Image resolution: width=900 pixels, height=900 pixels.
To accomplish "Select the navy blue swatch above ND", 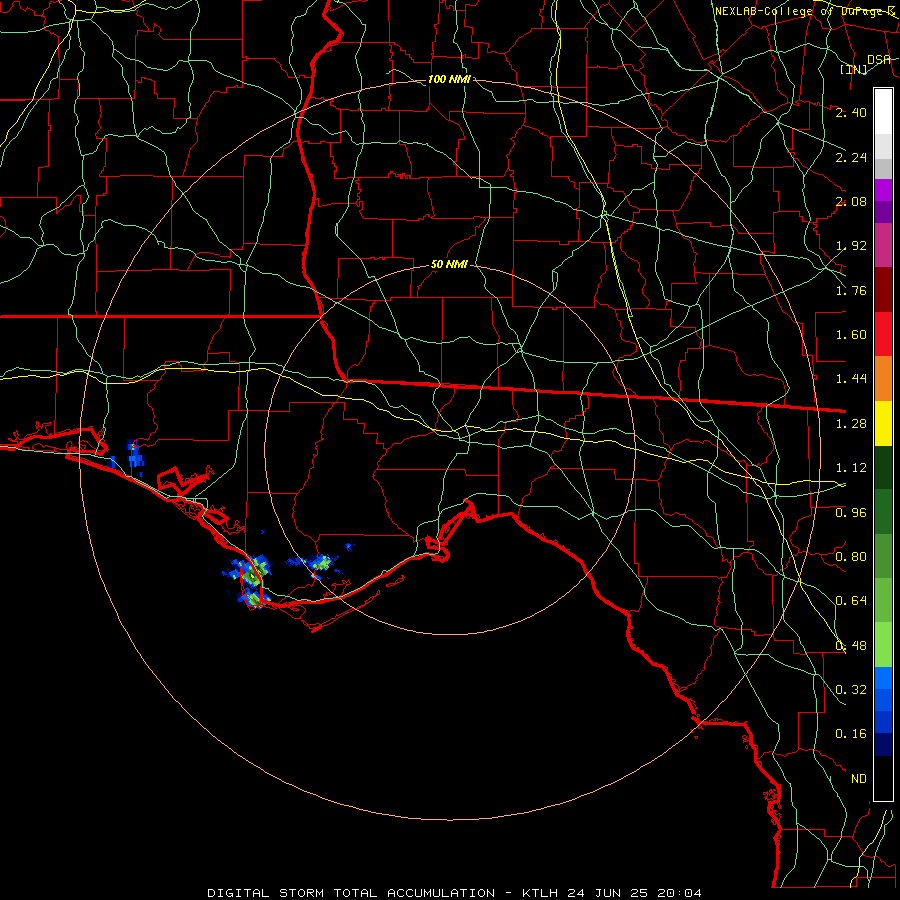I will point(883,745).
